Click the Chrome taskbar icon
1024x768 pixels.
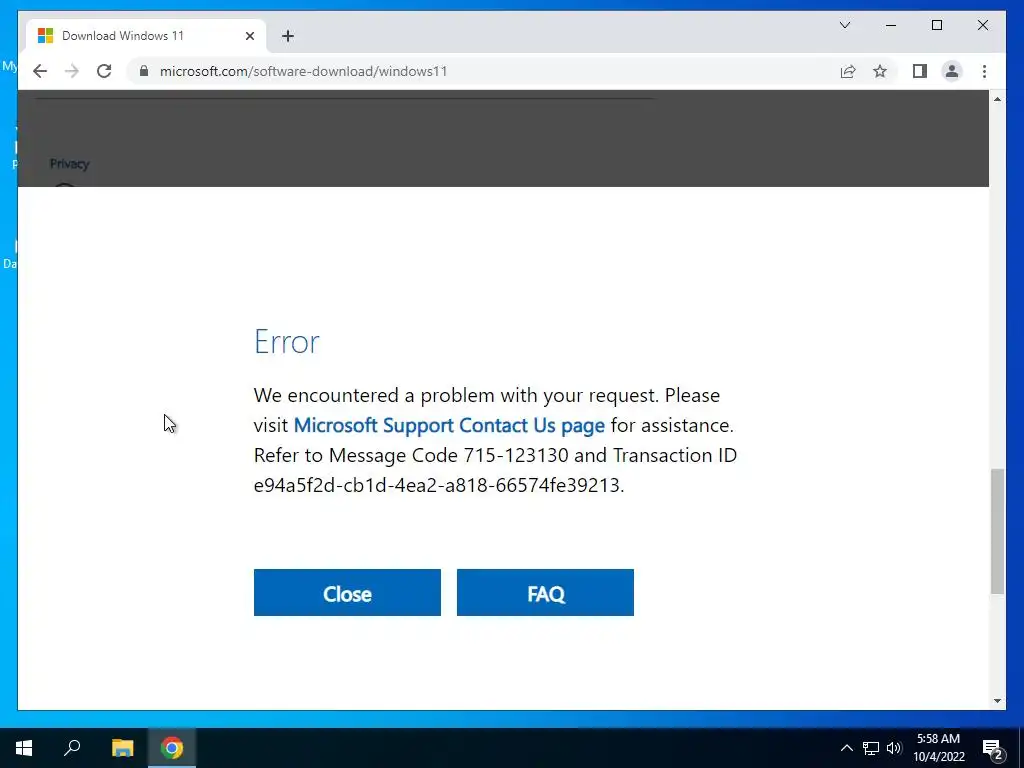tap(172, 748)
